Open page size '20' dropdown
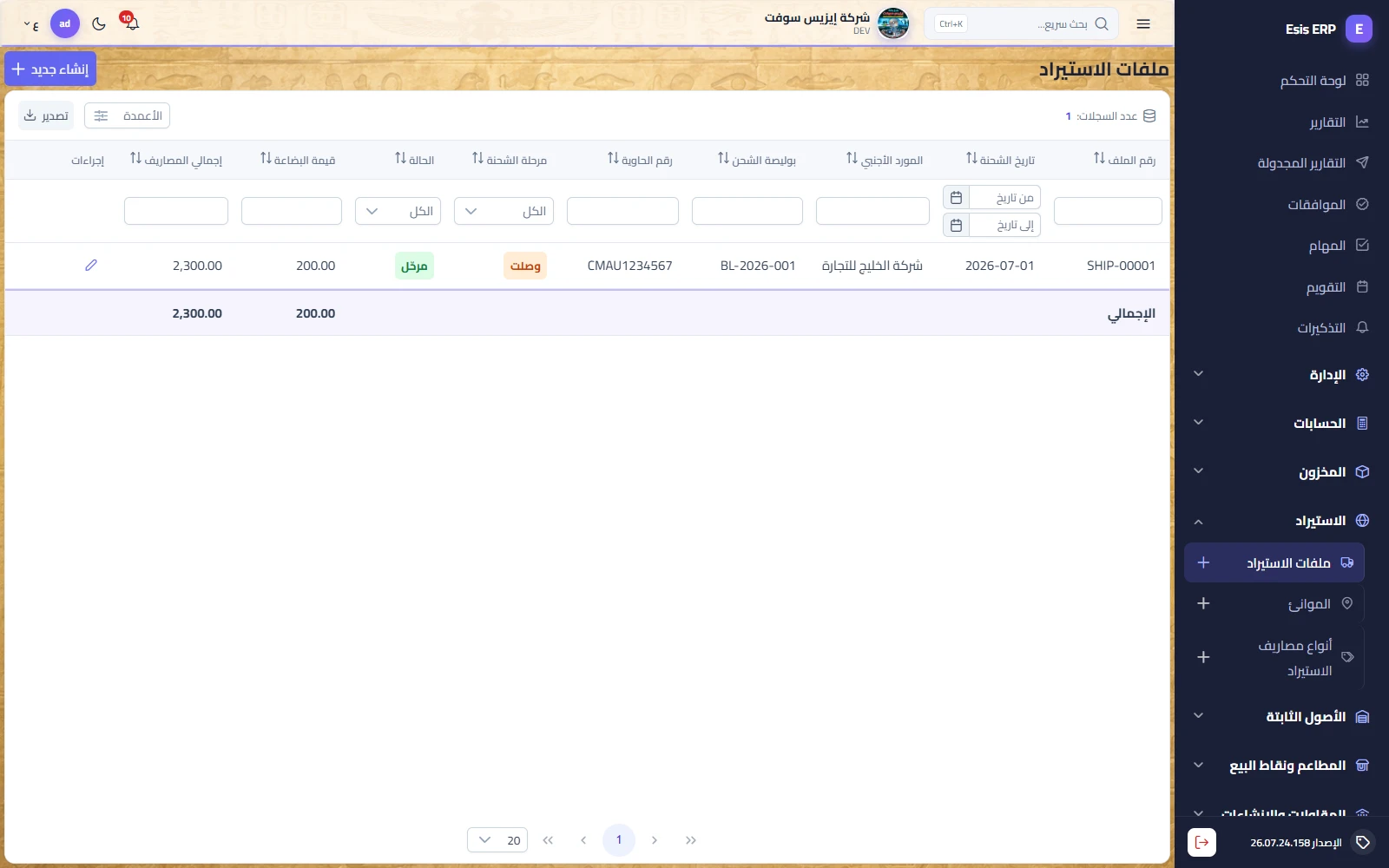This screenshot has width=1389, height=868. click(497, 840)
